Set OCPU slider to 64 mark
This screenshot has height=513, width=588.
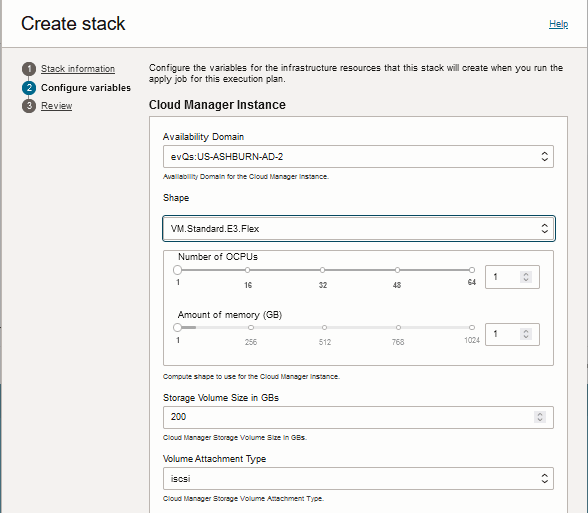click(472, 270)
